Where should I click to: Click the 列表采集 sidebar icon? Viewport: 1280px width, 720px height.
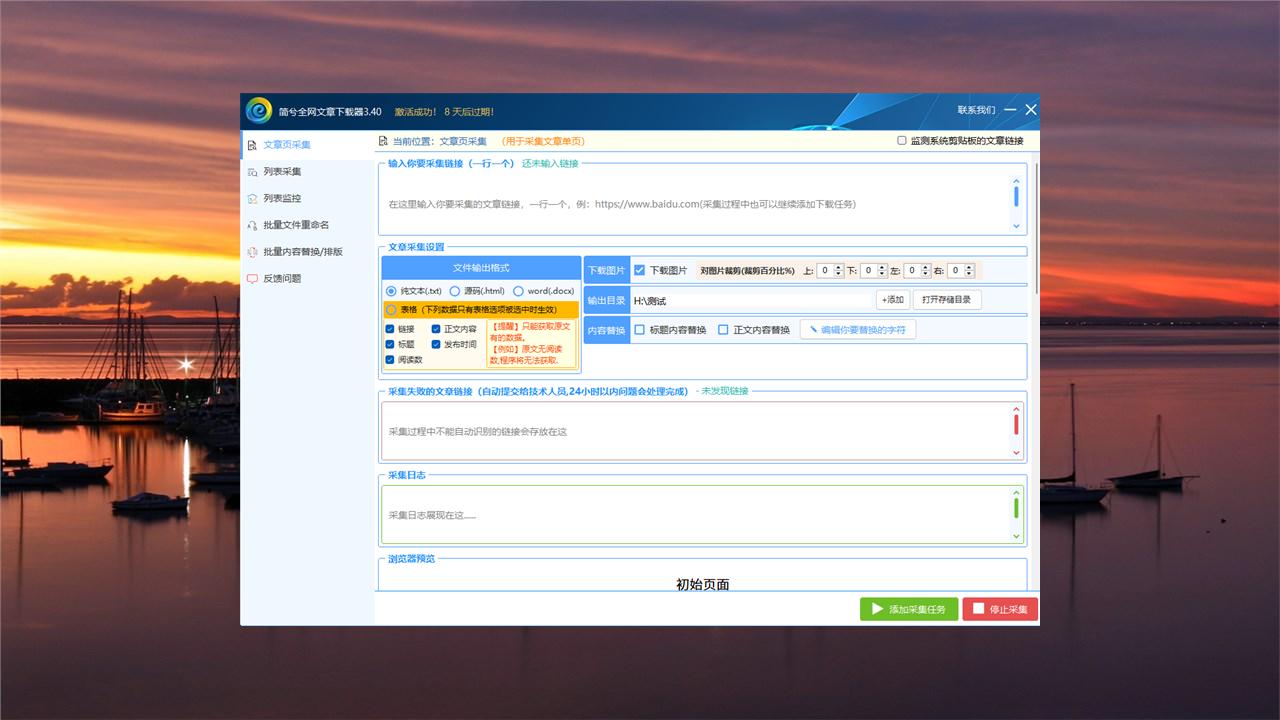pyautogui.click(x=252, y=172)
